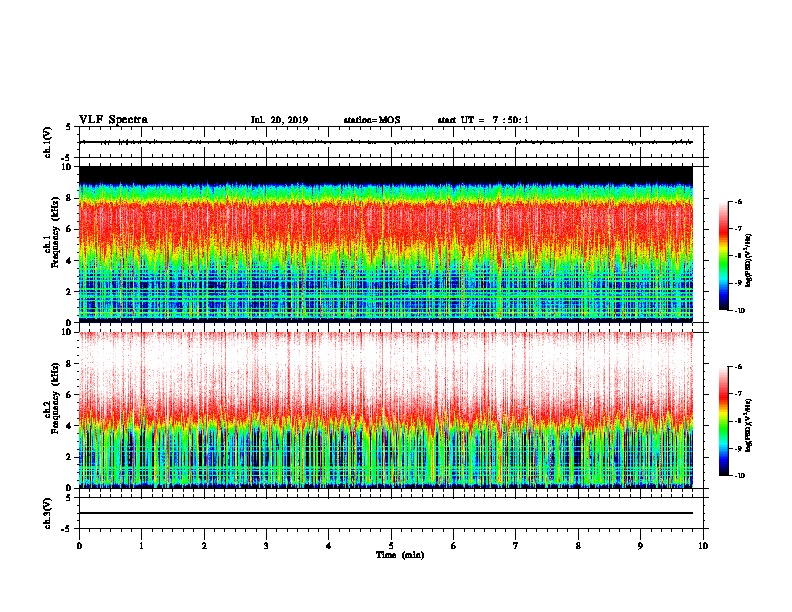
Task: Click the ch.2 spectrogram color scale bar
Action: (x=723, y=421)
